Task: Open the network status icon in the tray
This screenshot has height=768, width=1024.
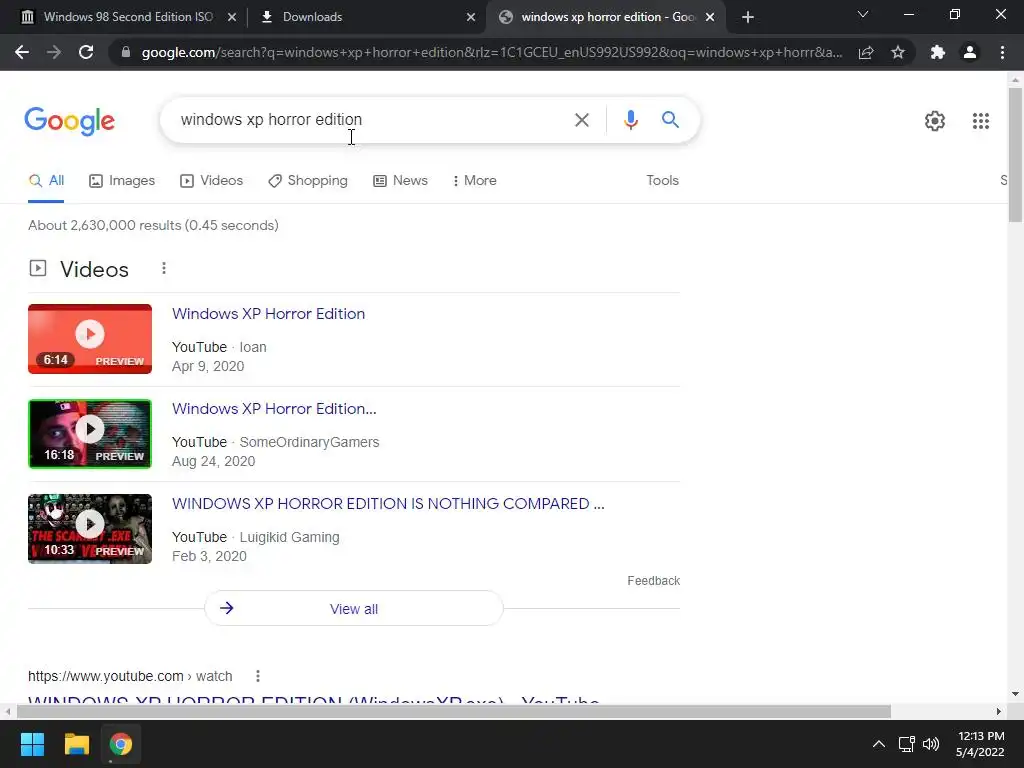Action: point(906,744)
